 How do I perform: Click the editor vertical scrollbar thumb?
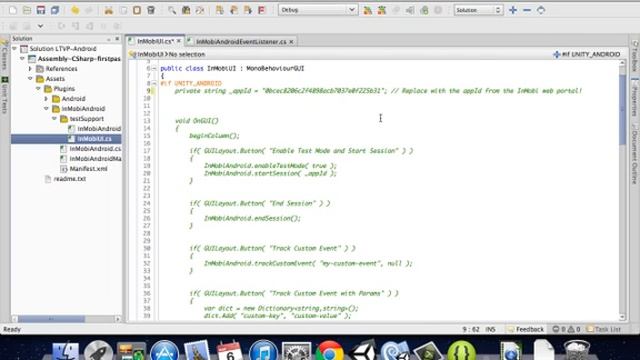tap(622, 109)
